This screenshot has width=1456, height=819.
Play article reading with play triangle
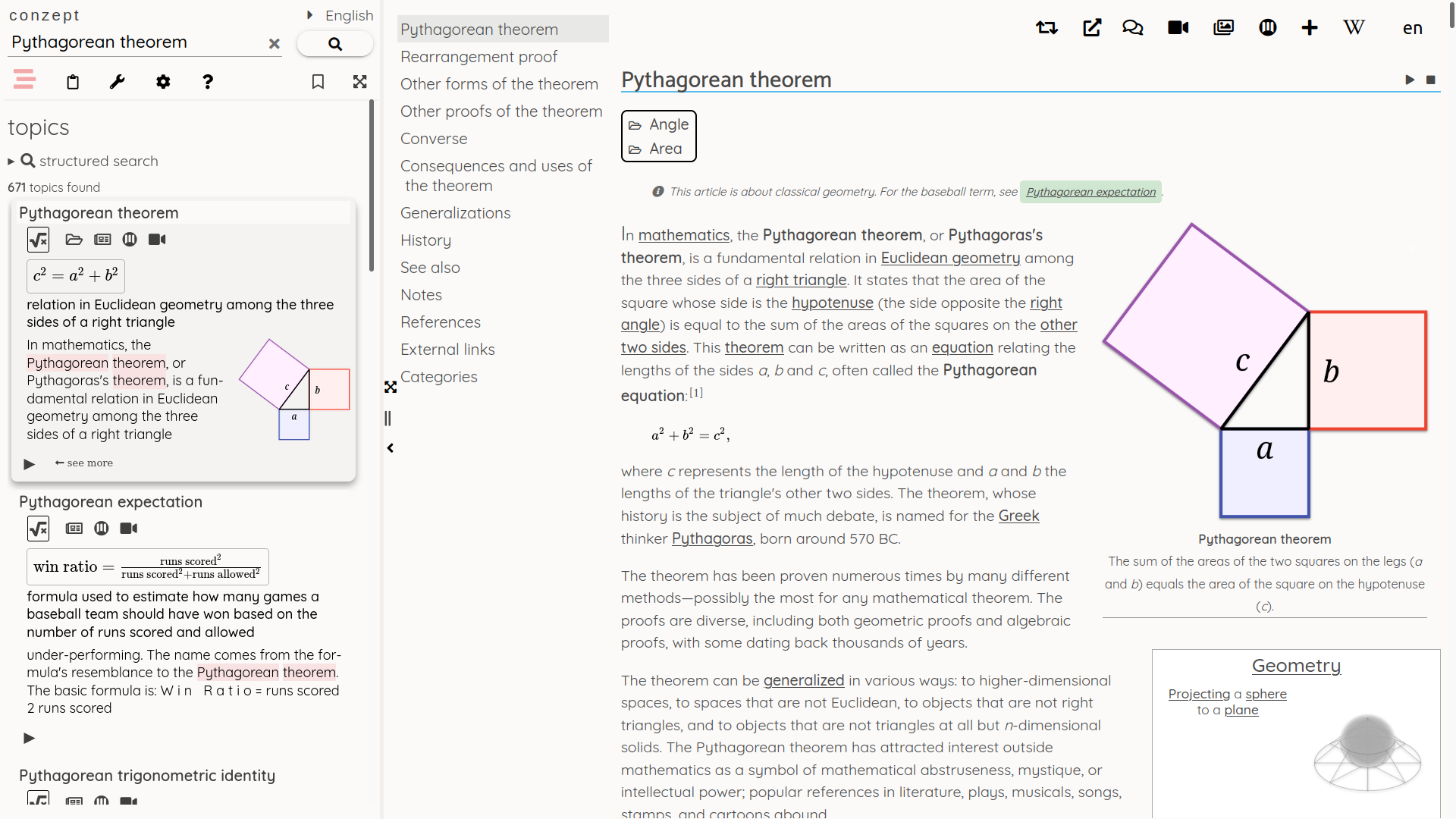pos(1410,80)
